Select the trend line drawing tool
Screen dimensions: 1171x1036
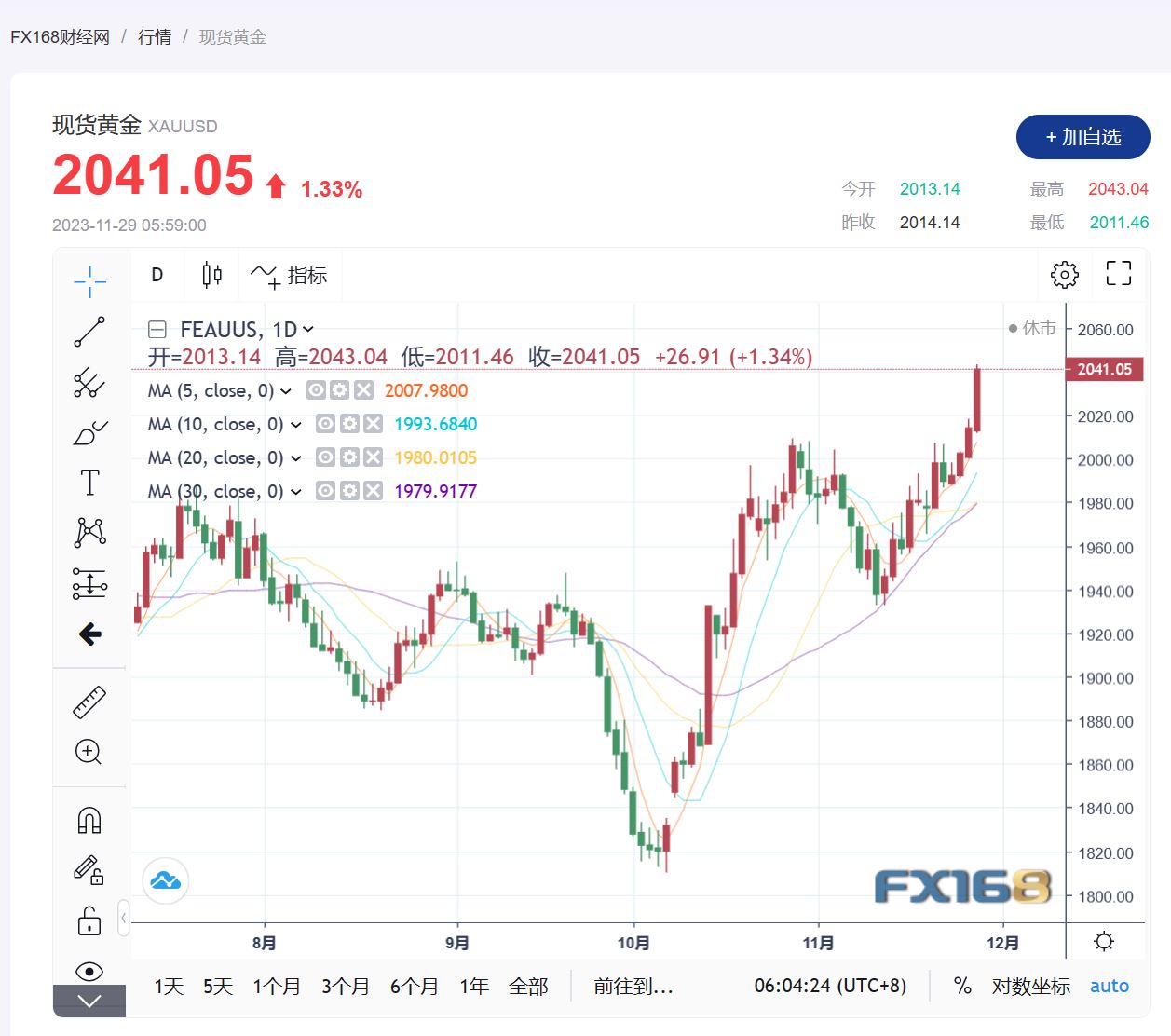pos(89,332)
